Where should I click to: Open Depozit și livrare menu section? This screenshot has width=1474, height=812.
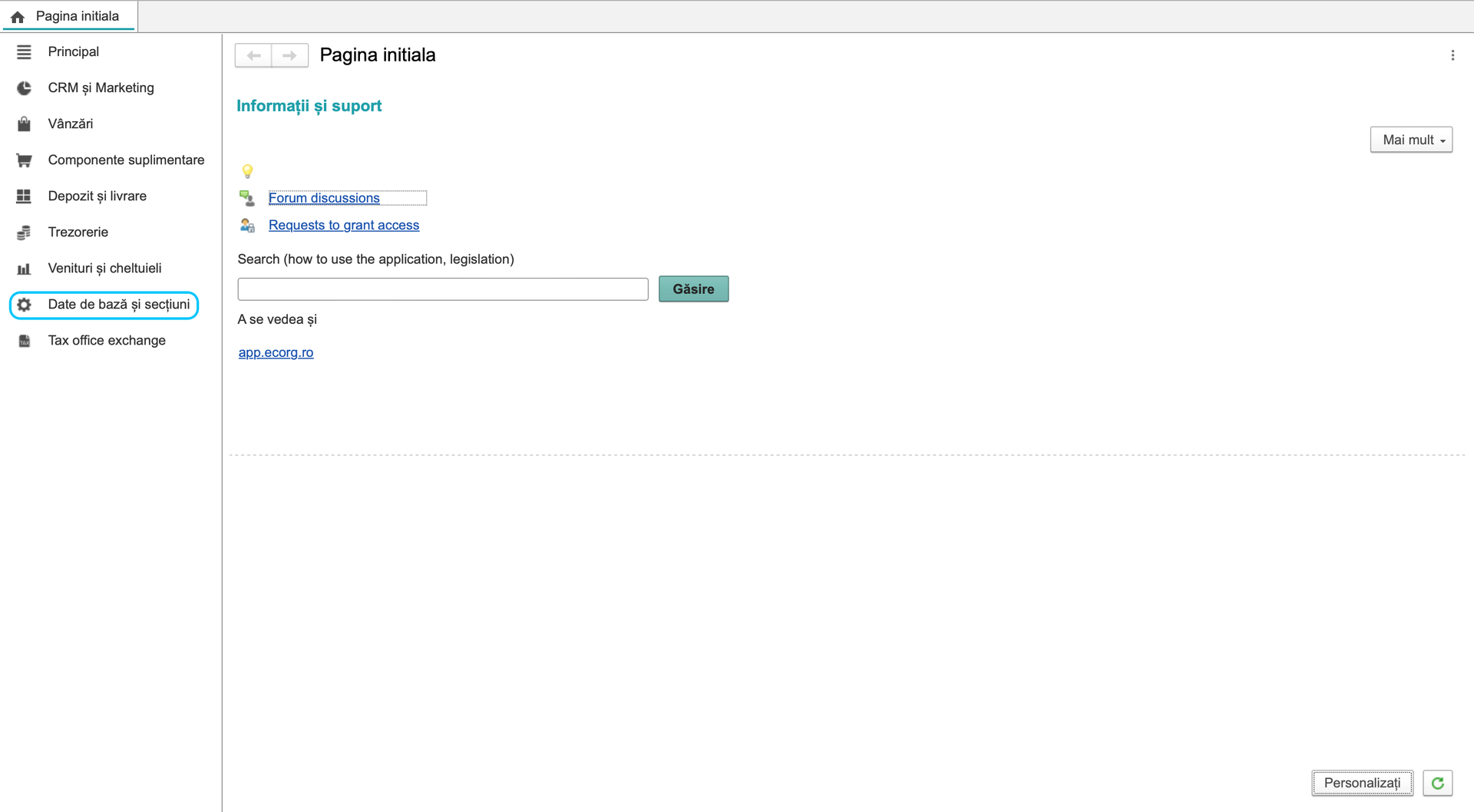97,196
